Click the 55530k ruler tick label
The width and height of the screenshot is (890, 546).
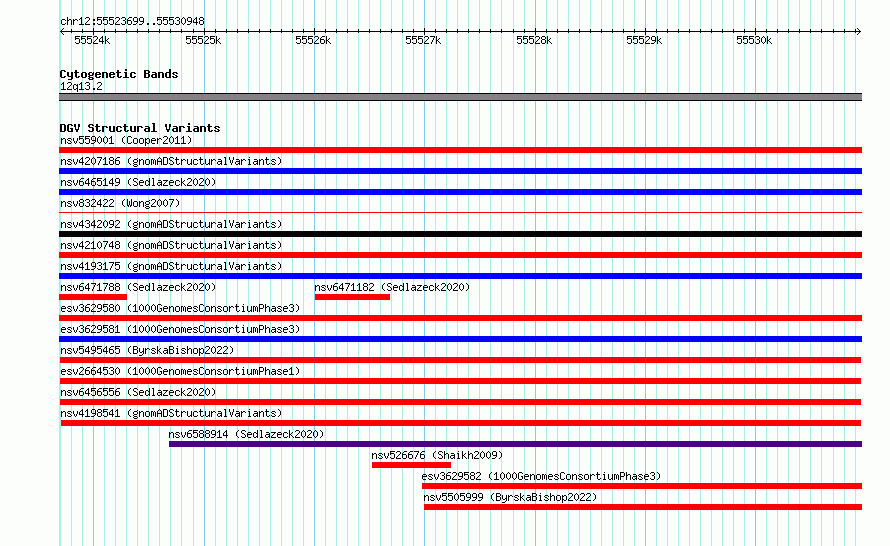coord(754,40)
